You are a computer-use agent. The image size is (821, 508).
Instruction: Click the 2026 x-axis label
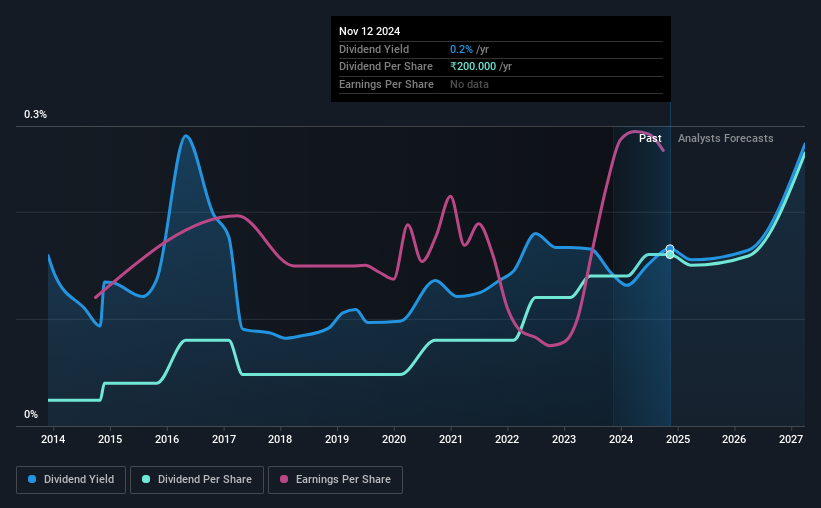coord(734,439)
